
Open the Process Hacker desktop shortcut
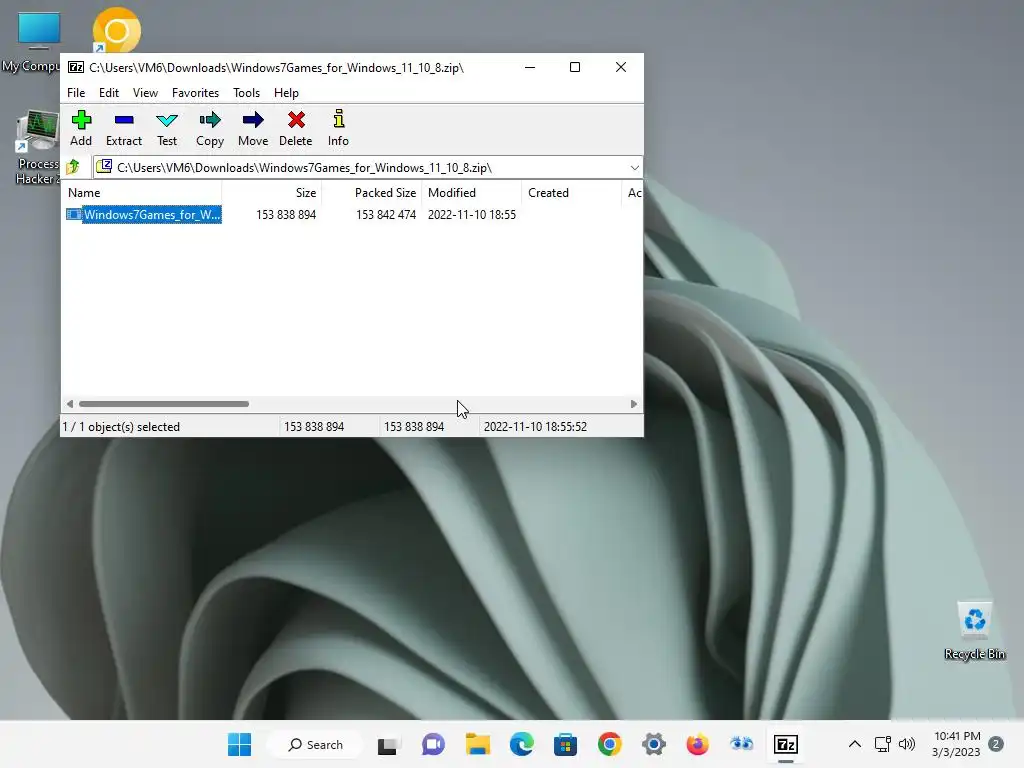[x=38, y=148]
